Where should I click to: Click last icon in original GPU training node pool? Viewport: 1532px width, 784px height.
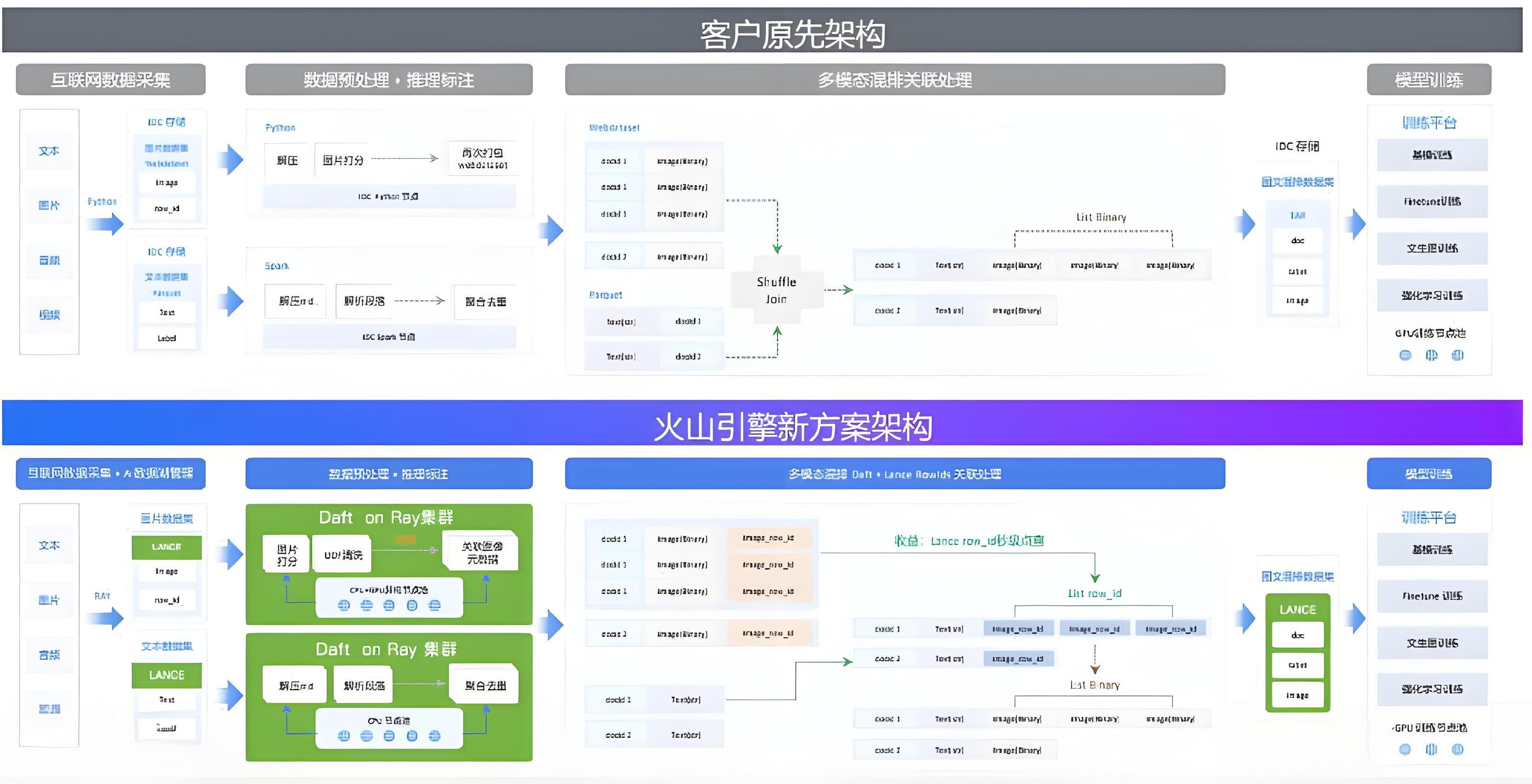[x=1458, y=356]
